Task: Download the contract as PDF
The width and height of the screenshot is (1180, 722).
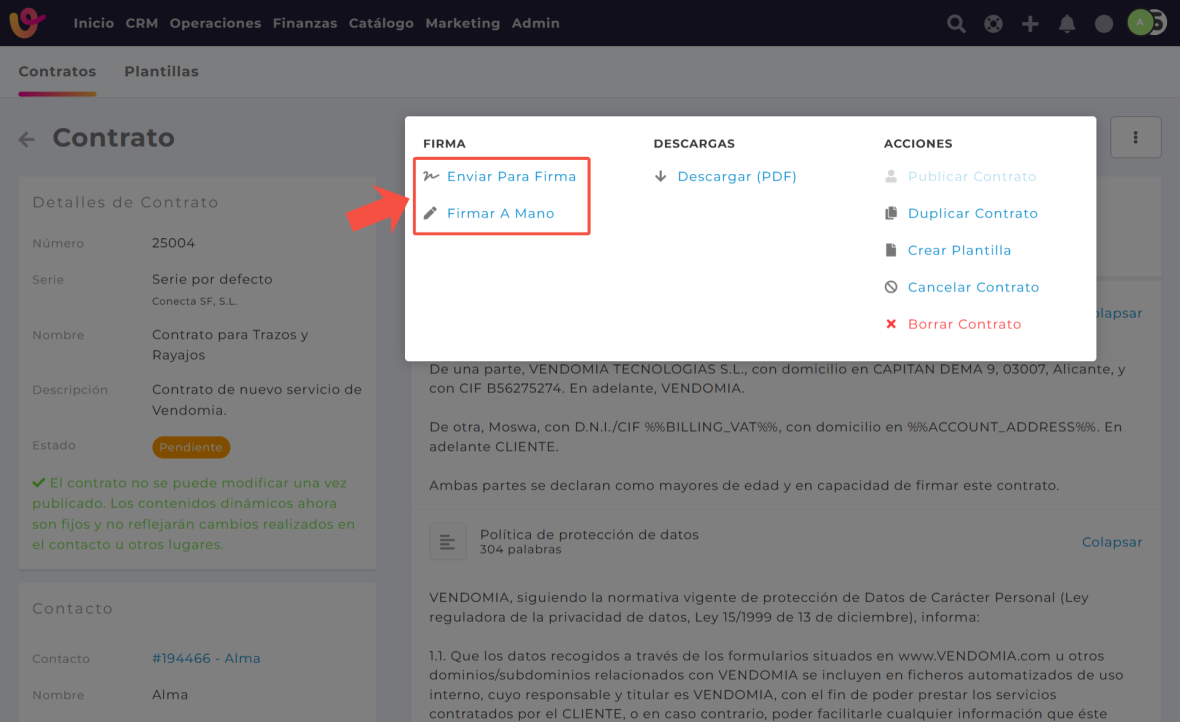Action: [736, 177]
